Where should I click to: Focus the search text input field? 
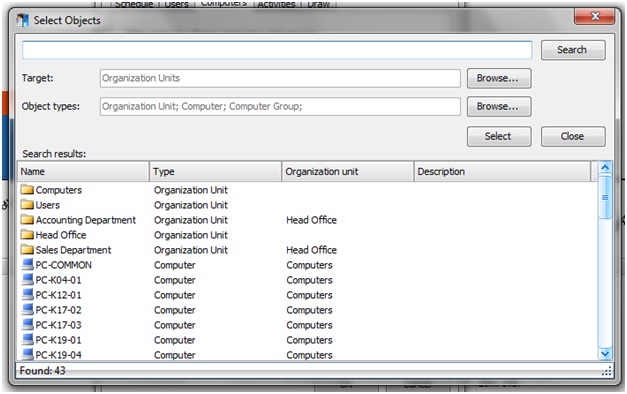coord(277,50)
